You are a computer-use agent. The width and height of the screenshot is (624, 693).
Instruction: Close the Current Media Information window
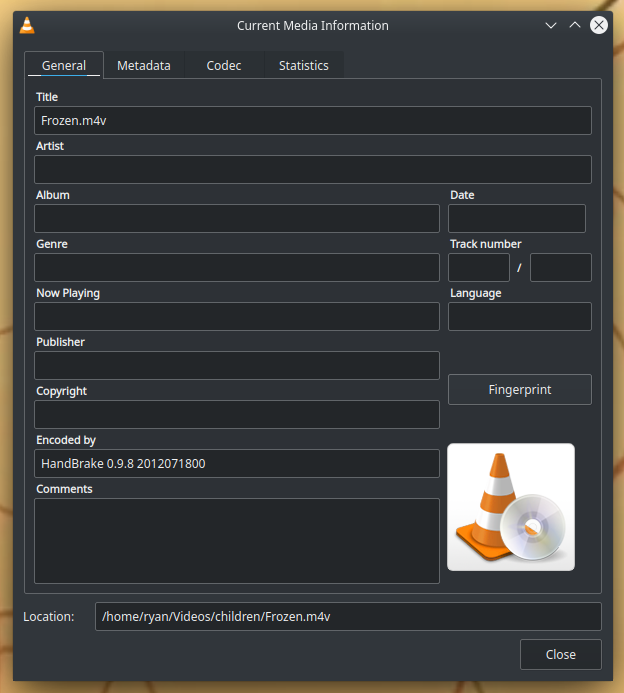coord(599,25)
